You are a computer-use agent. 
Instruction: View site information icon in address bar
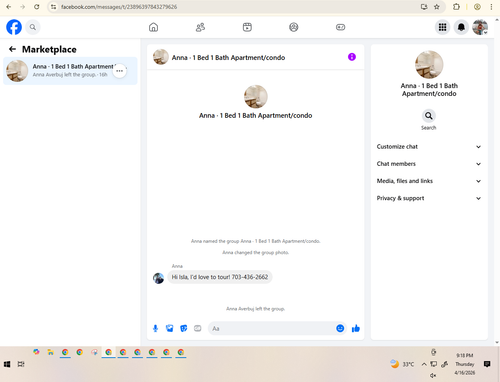[54, 7]
